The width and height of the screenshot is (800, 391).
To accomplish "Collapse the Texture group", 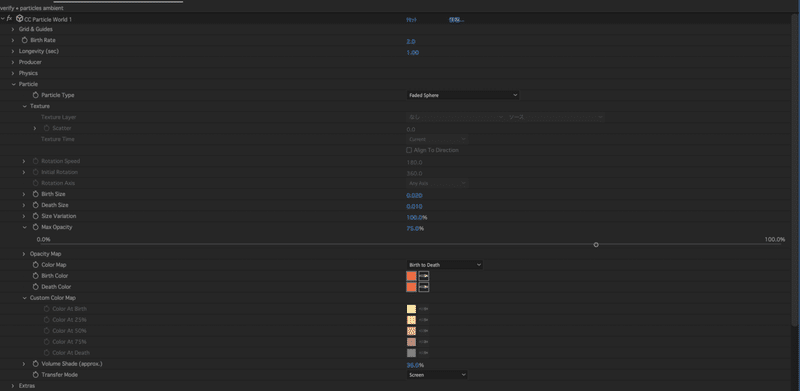I will [x=24, y=106].
